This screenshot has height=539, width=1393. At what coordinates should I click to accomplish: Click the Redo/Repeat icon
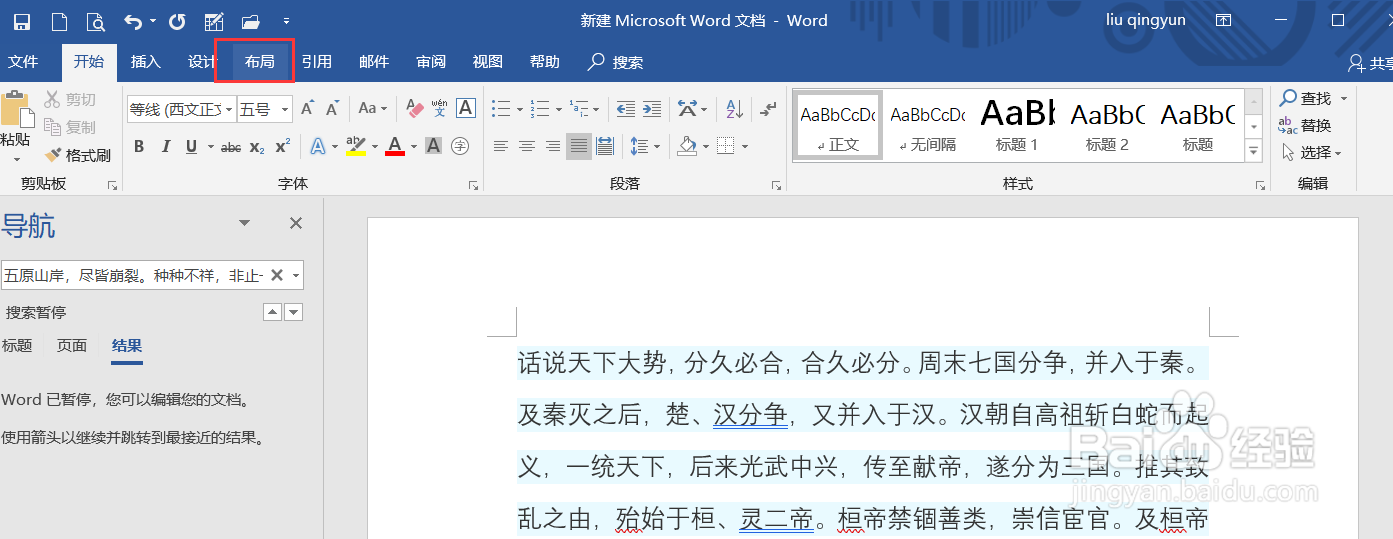click(177, 21)
